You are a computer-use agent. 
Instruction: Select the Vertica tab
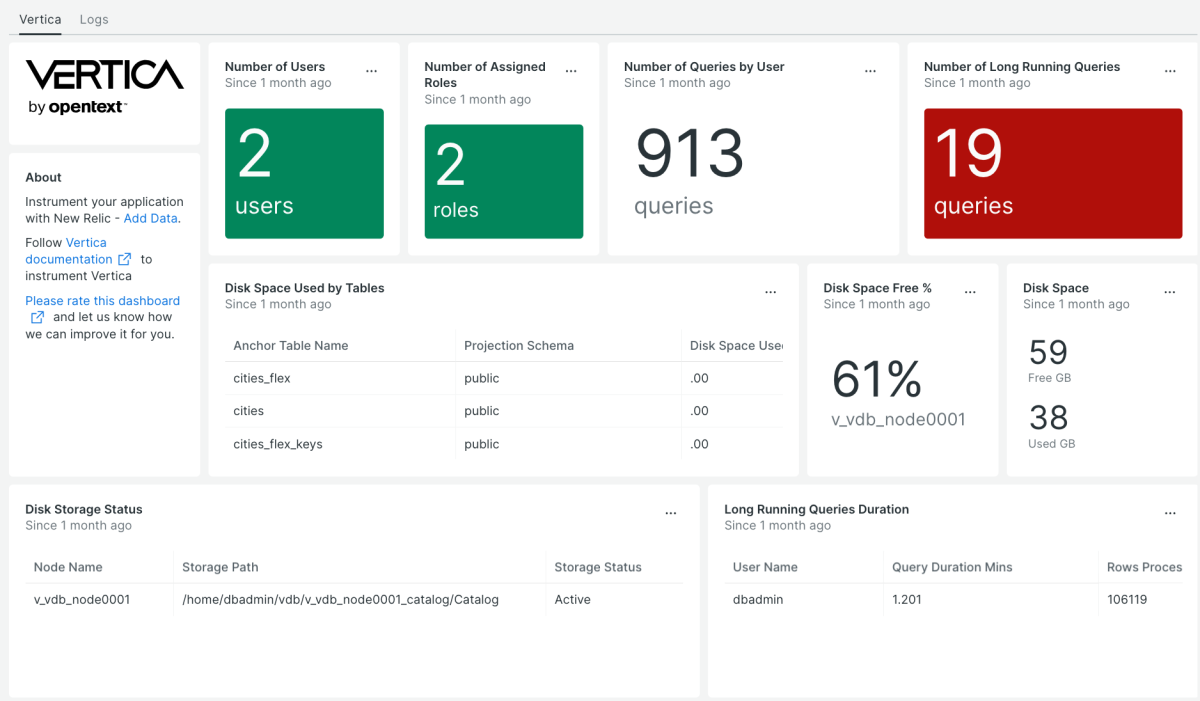pyautogui.click(x=40, y=18)
